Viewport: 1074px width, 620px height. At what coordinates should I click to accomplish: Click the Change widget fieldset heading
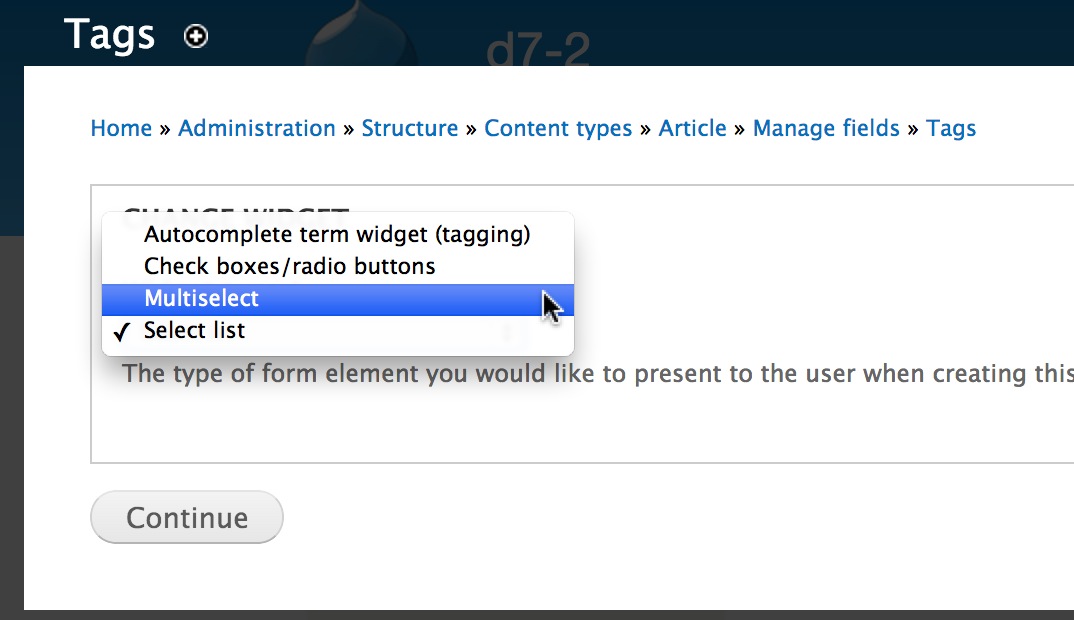point(236,212)
